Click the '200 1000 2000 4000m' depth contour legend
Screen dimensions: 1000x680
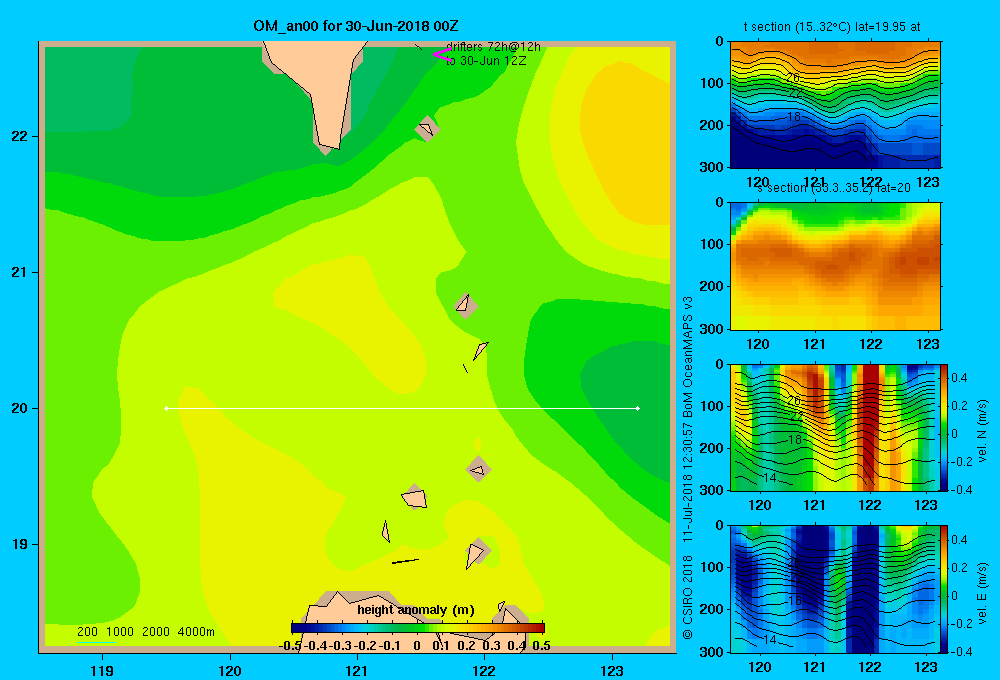(145, 632)
